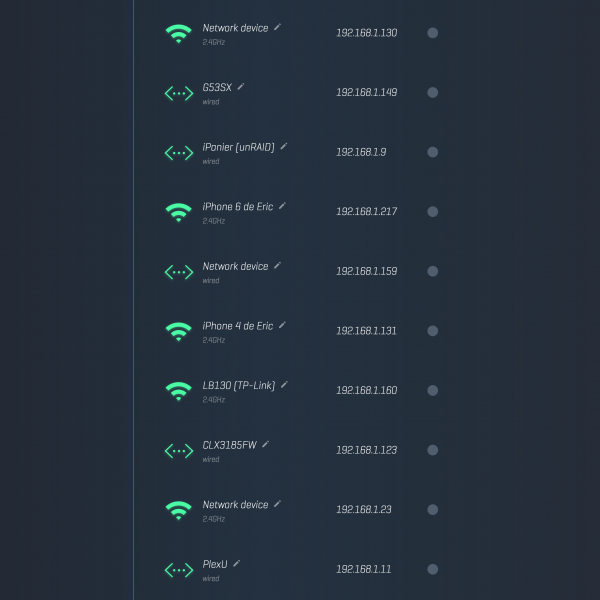Click the Wi-Fi icon for iPhone 4 de Eric
600x600 pixels.
(x=178, y=331)
